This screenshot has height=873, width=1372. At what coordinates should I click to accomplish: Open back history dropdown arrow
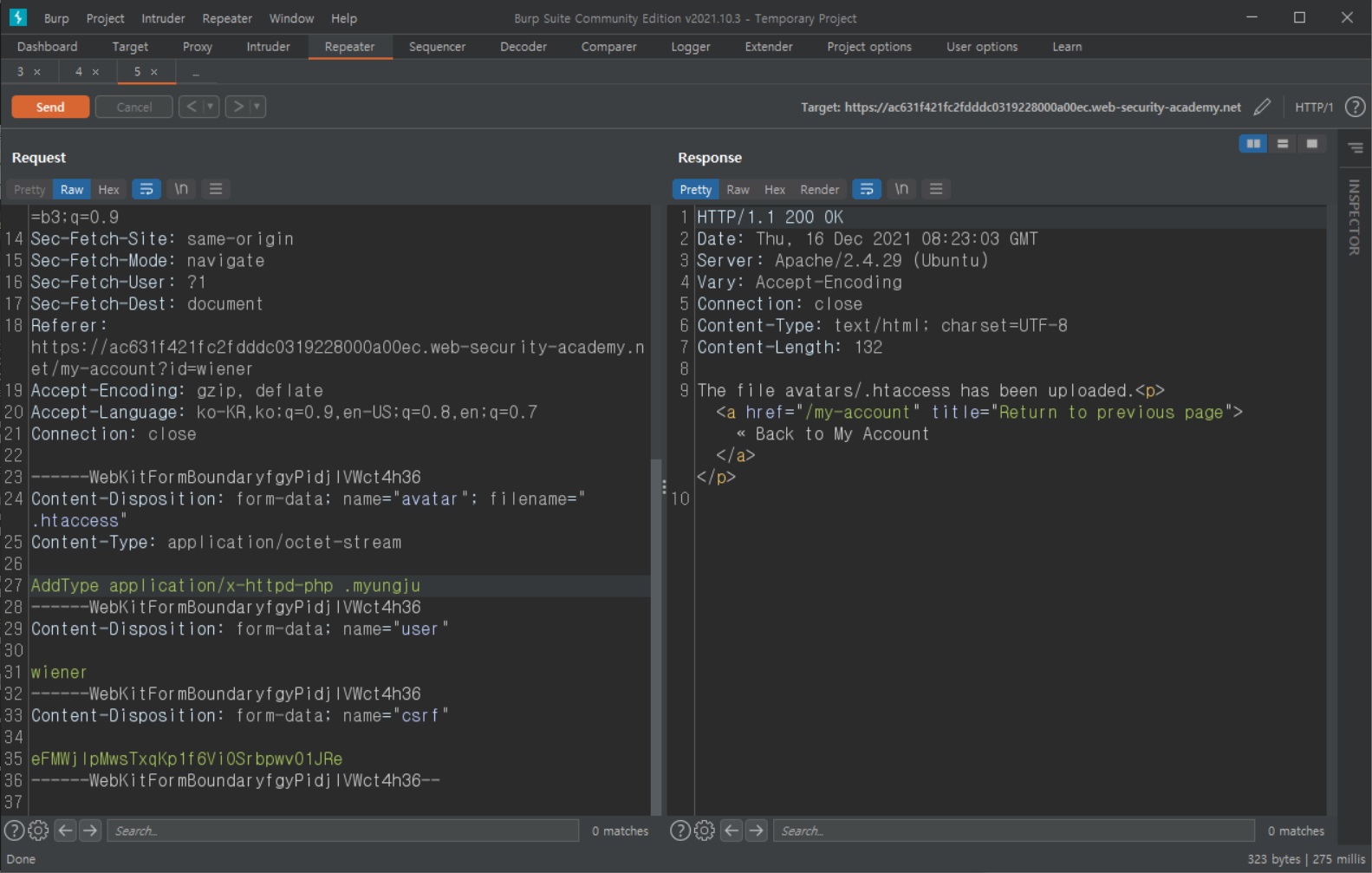tap(211, 107)
